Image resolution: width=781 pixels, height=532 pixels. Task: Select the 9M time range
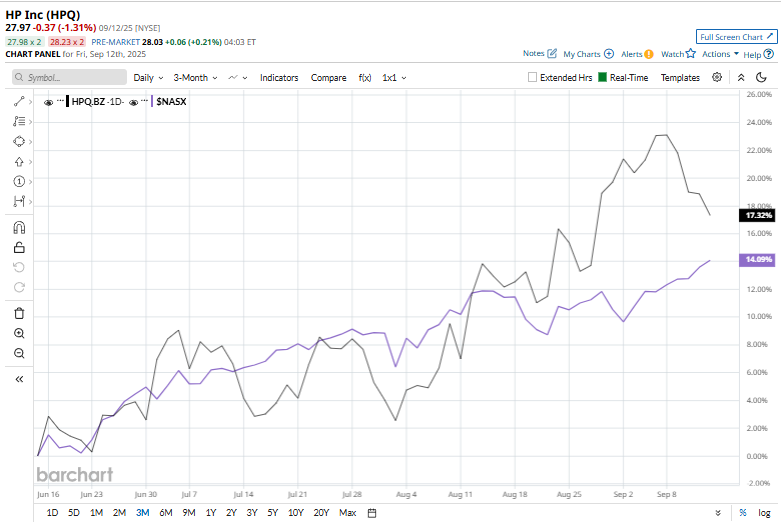(x=189, y=513)
